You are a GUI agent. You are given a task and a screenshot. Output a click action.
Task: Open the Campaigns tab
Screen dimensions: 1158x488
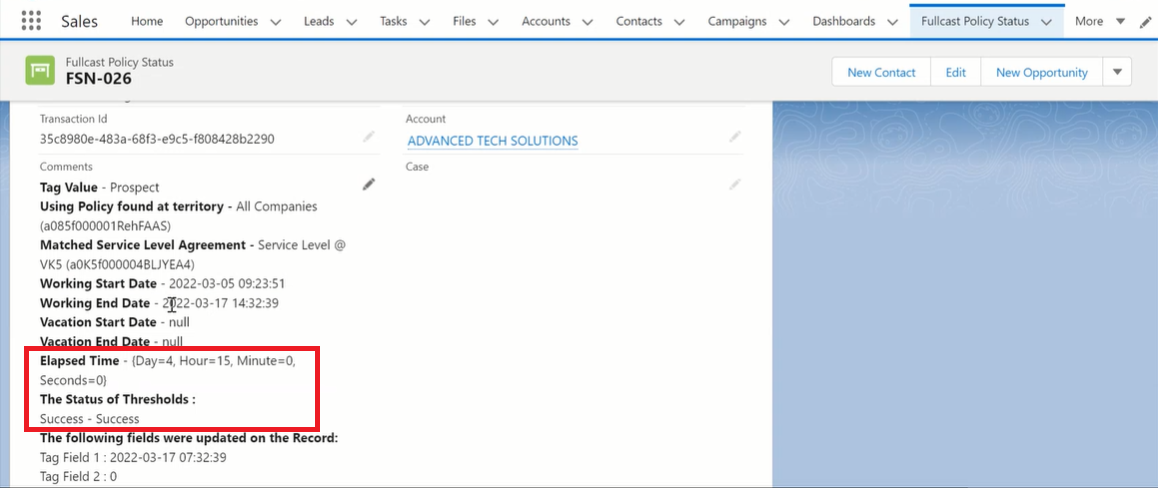point(737,21)
